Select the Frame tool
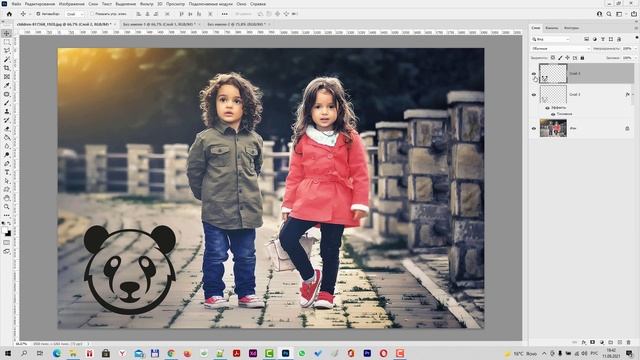Viewport: 640px width, 360px height. (x=7, y=77)
